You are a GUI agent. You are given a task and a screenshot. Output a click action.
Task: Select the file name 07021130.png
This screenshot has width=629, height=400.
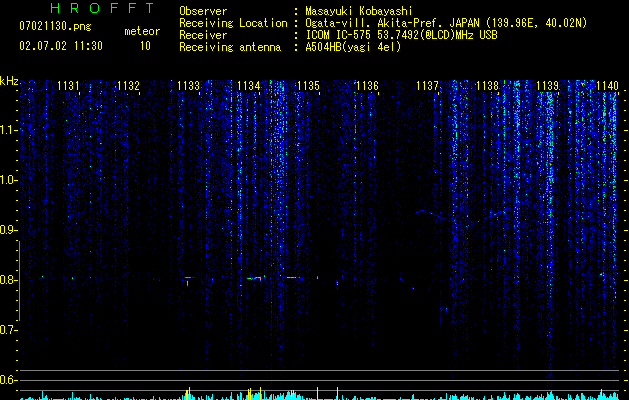pyautogui.click(x=55, y=26)
